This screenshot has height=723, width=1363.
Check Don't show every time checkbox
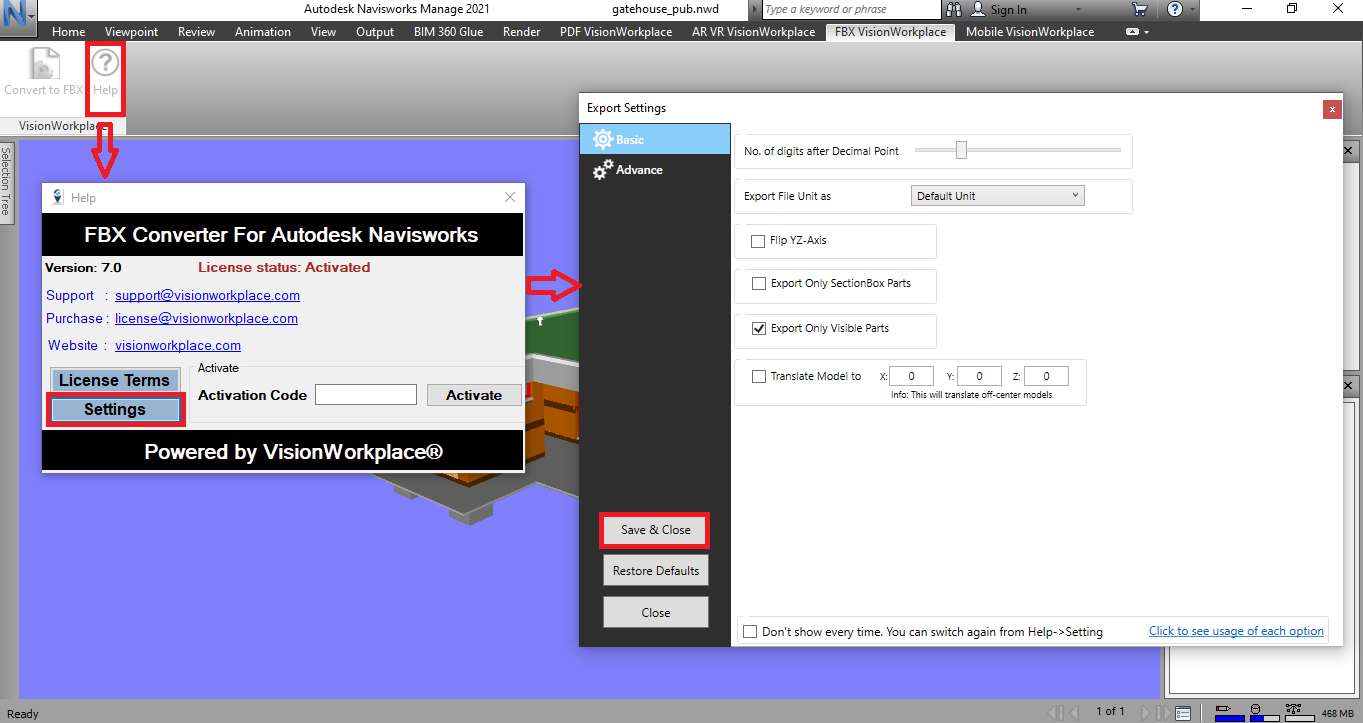pos(750,632)
